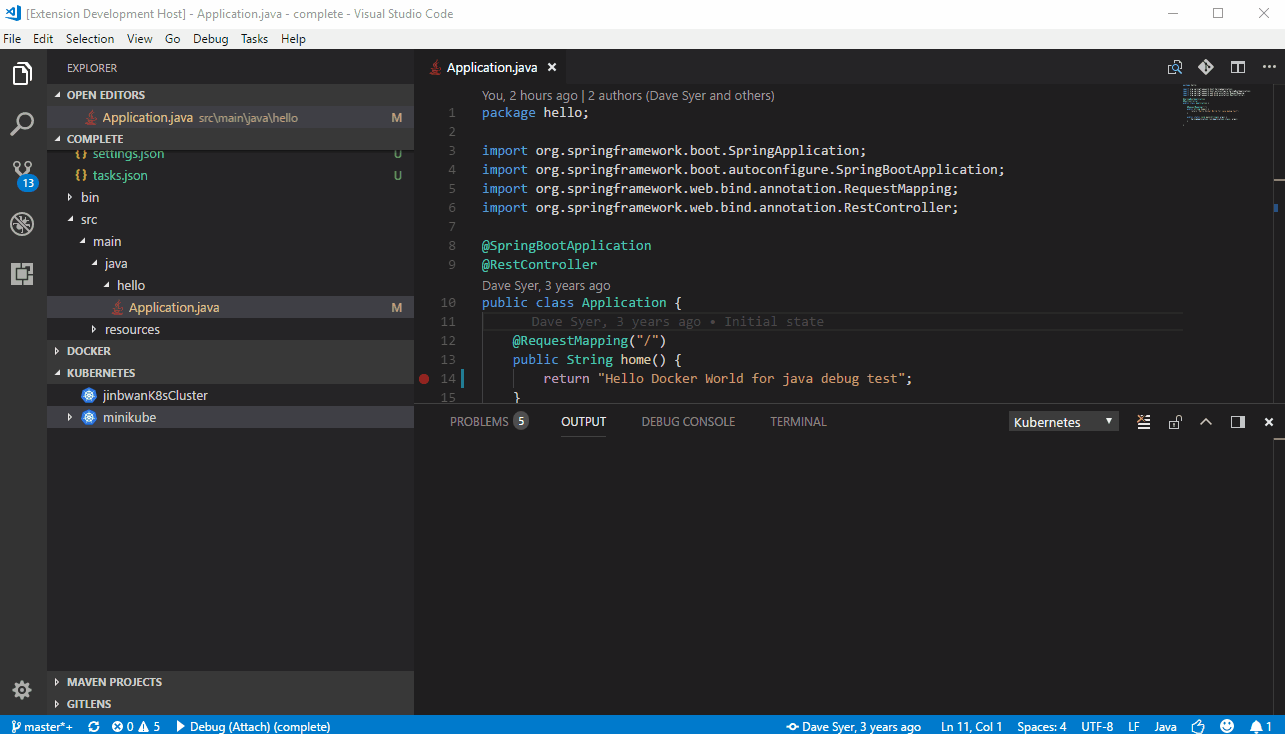1285x734 pixels.
Task: Click the master branch indicator
Action: tap(42, 726)
